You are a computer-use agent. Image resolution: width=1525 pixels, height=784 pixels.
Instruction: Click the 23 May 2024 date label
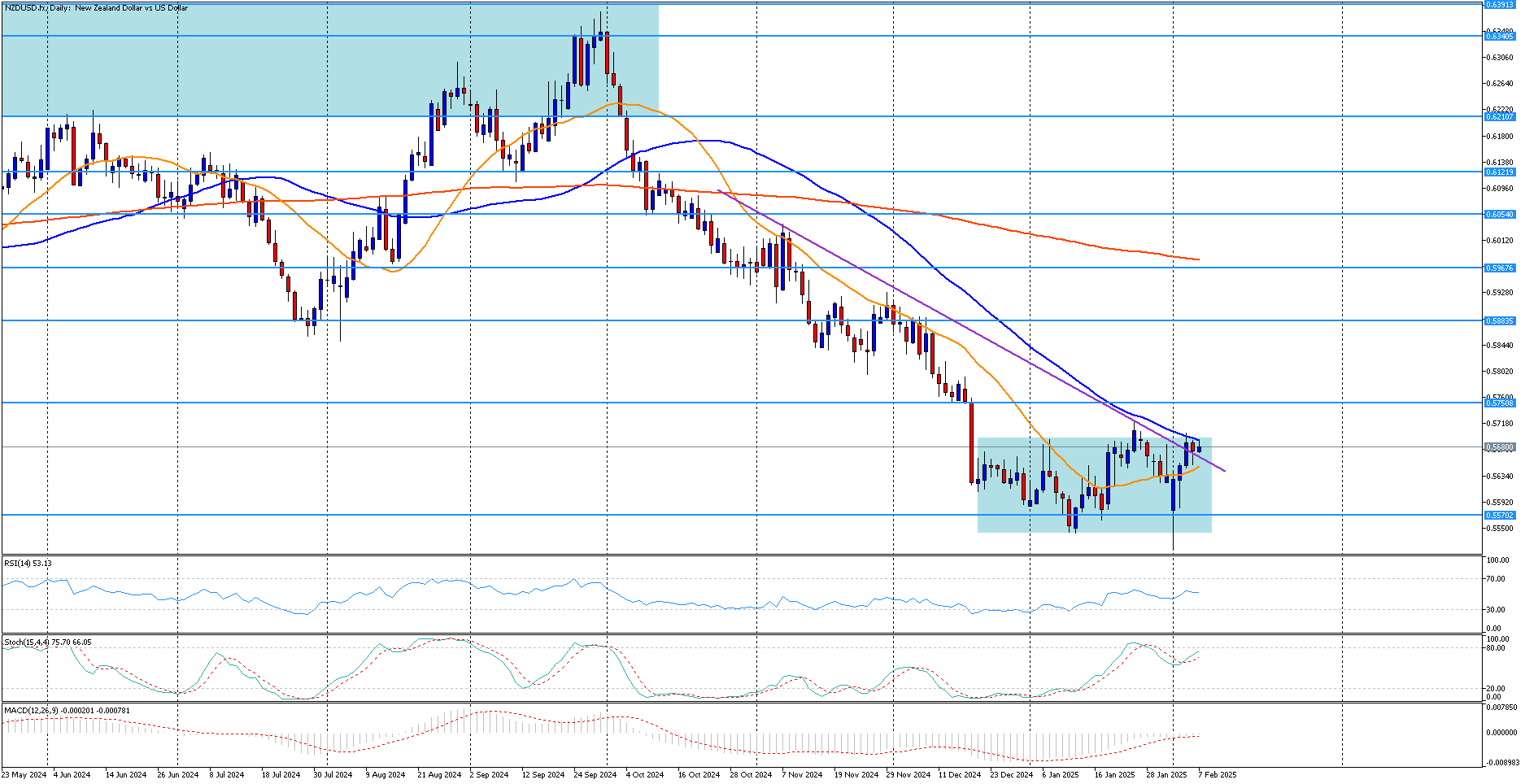tap(24, 775)
